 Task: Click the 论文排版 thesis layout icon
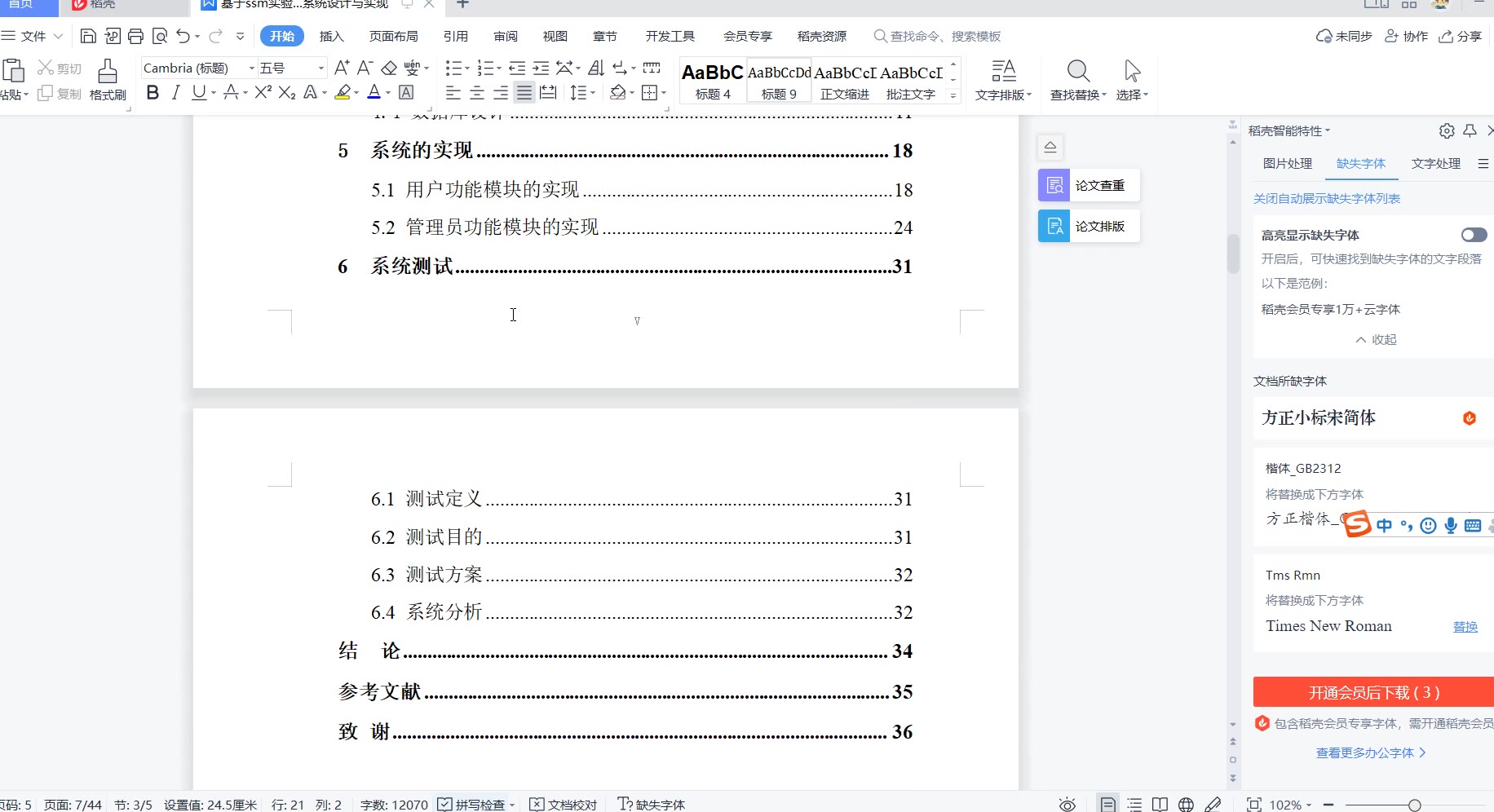point(1054,227)
